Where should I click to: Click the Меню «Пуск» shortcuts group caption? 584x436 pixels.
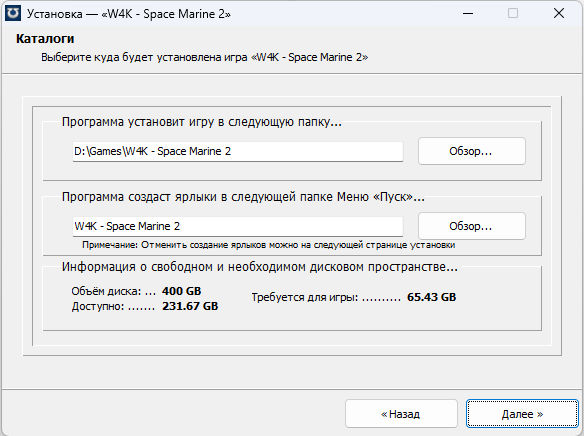point(243,197)
